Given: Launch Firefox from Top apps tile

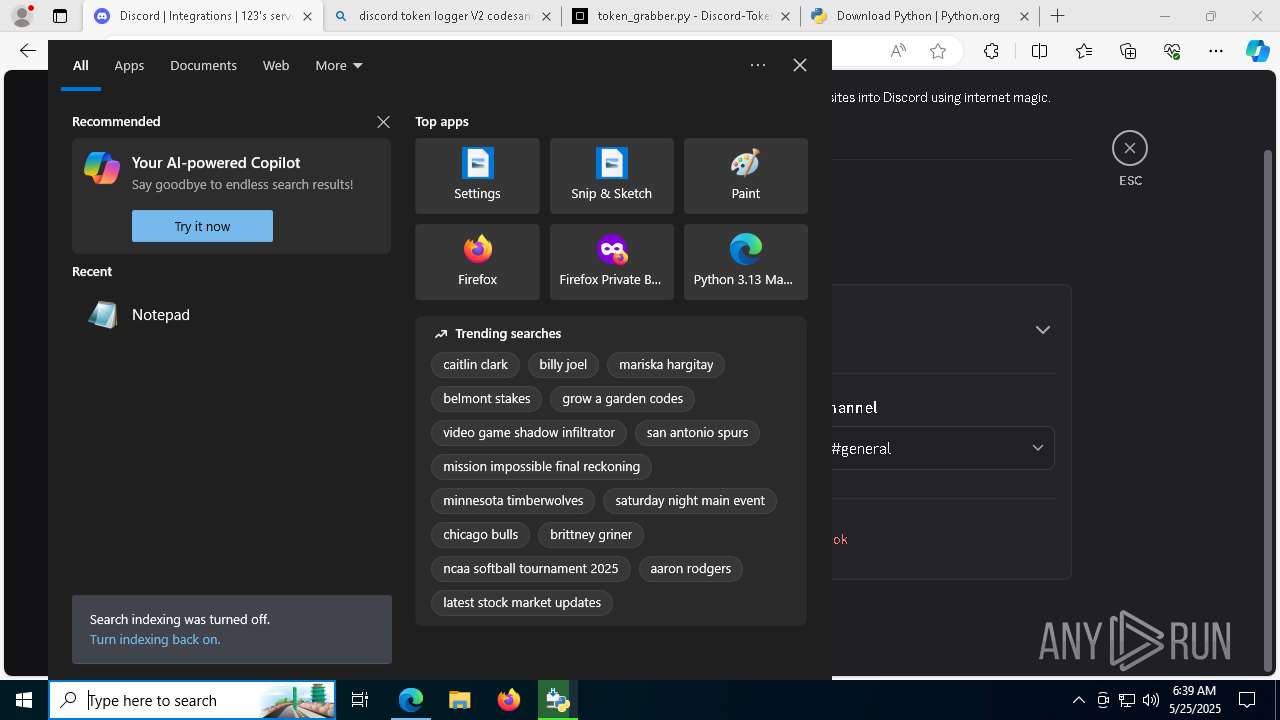Looking at the screenshot, I should (477, 262).
